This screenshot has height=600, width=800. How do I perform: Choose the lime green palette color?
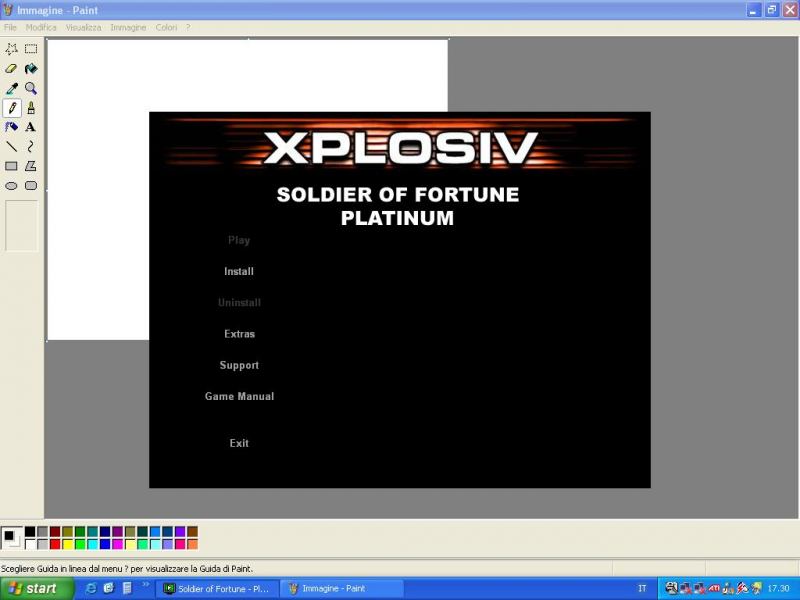(80, 544)
